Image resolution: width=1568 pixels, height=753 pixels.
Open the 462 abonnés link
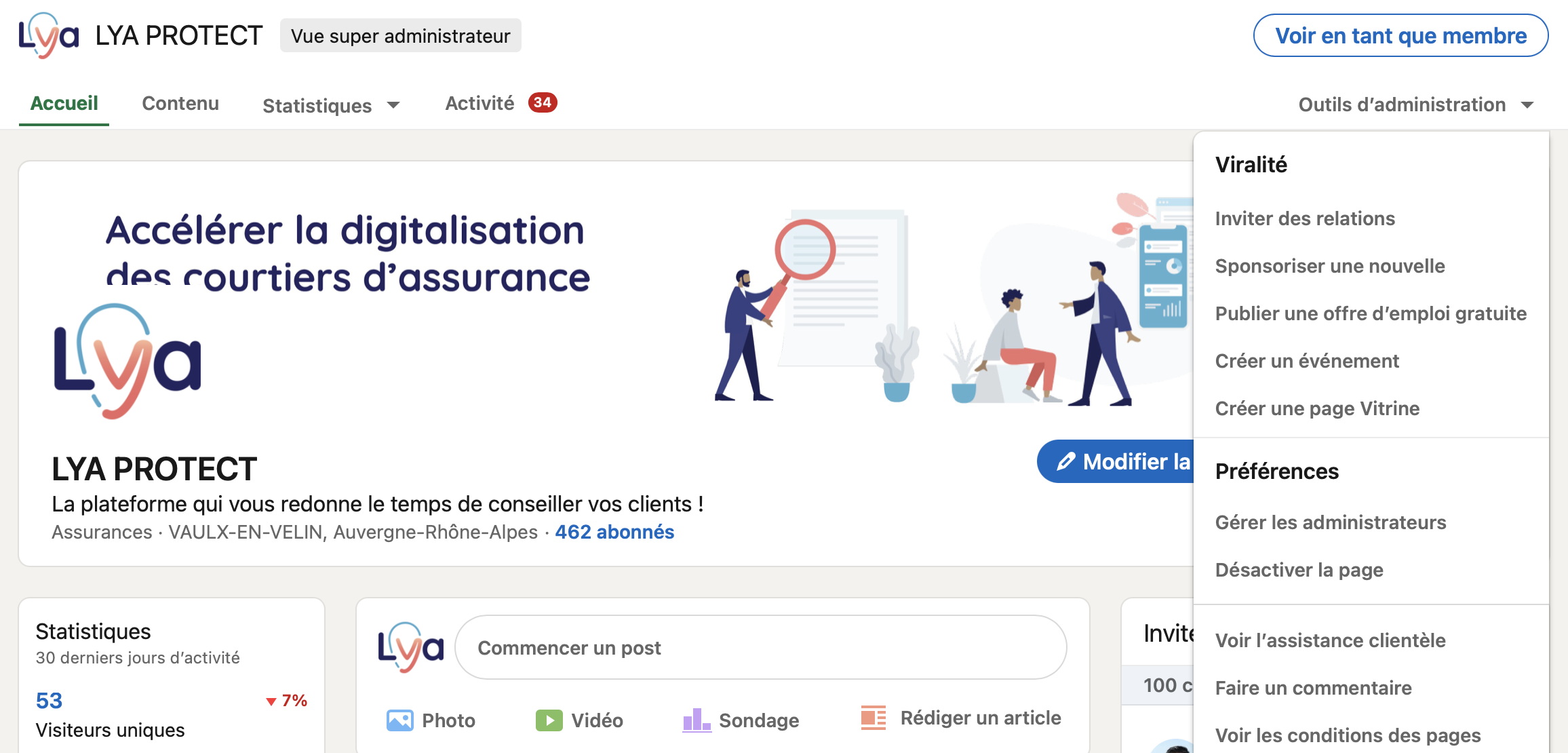(614, 532)
